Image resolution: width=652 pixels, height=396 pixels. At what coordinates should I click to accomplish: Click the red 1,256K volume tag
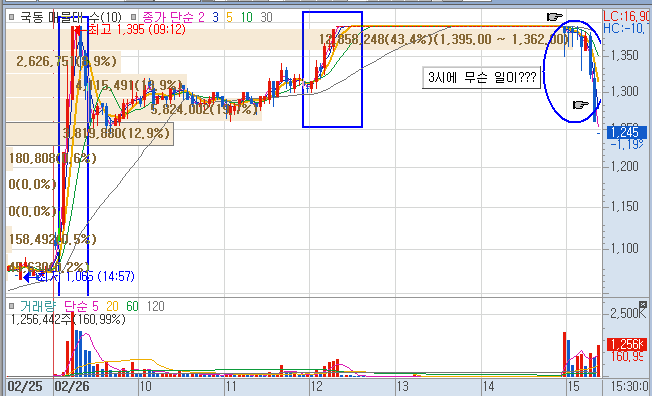point(627,344)
